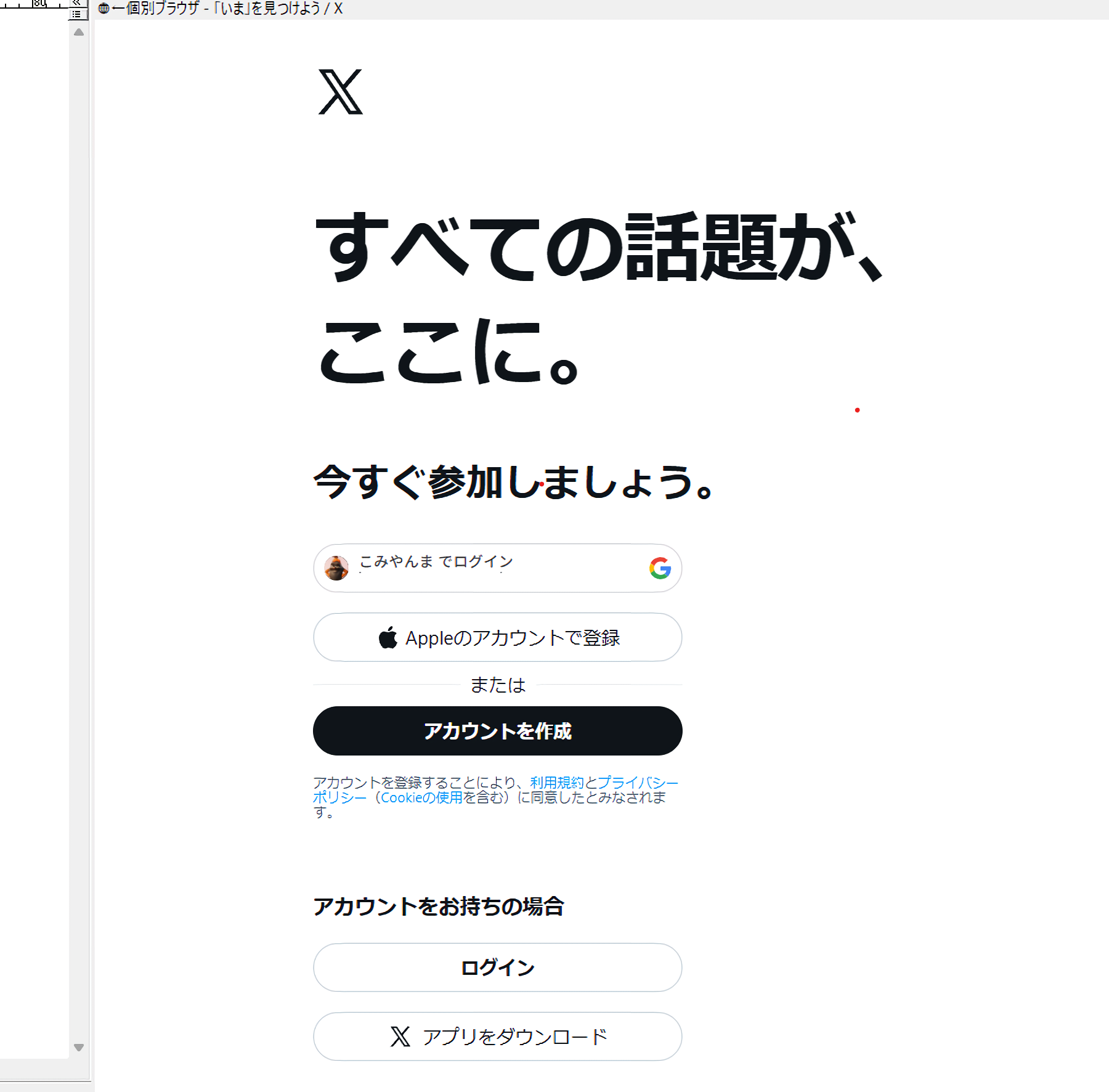
Task: Click アプリをダウンロード button
Action: 497,1037
